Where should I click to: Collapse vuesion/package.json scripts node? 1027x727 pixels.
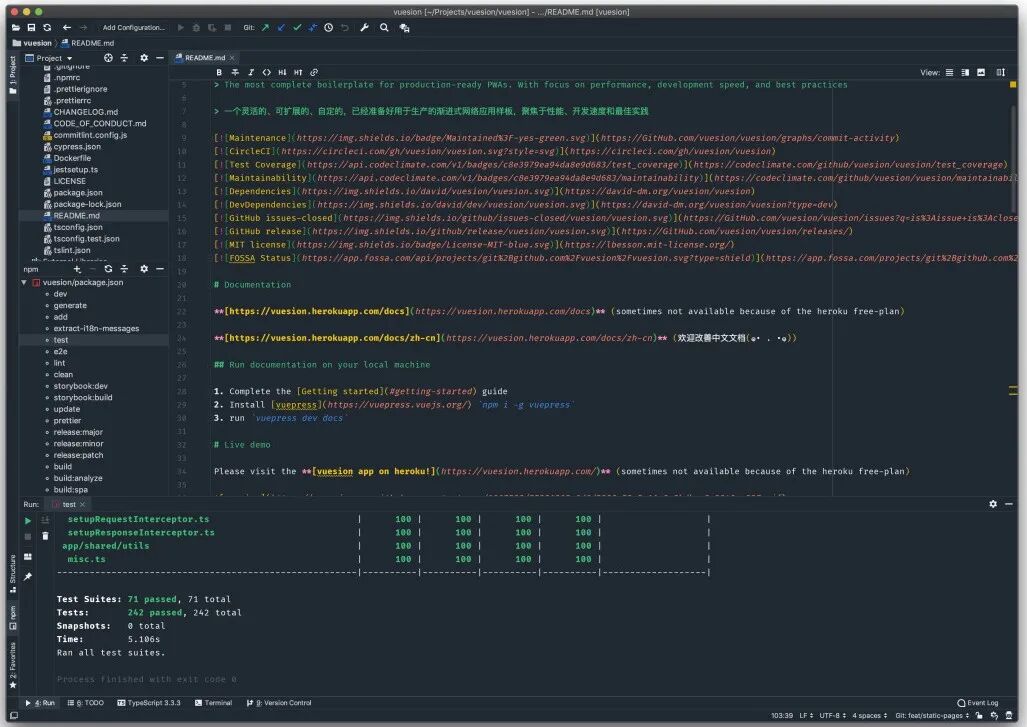[x=24, y=282]
